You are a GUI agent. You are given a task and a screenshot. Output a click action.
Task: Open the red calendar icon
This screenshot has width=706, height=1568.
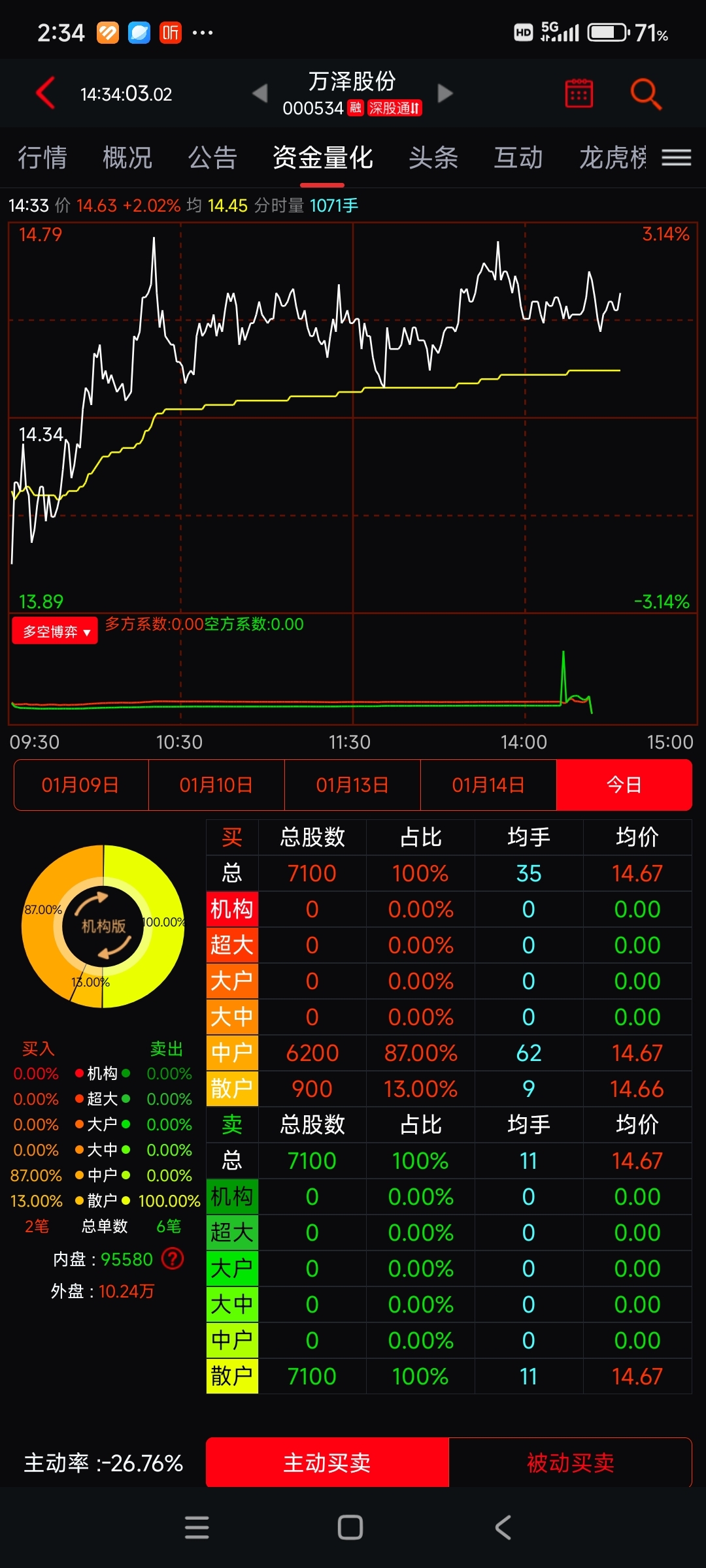[x=579, y=93]
